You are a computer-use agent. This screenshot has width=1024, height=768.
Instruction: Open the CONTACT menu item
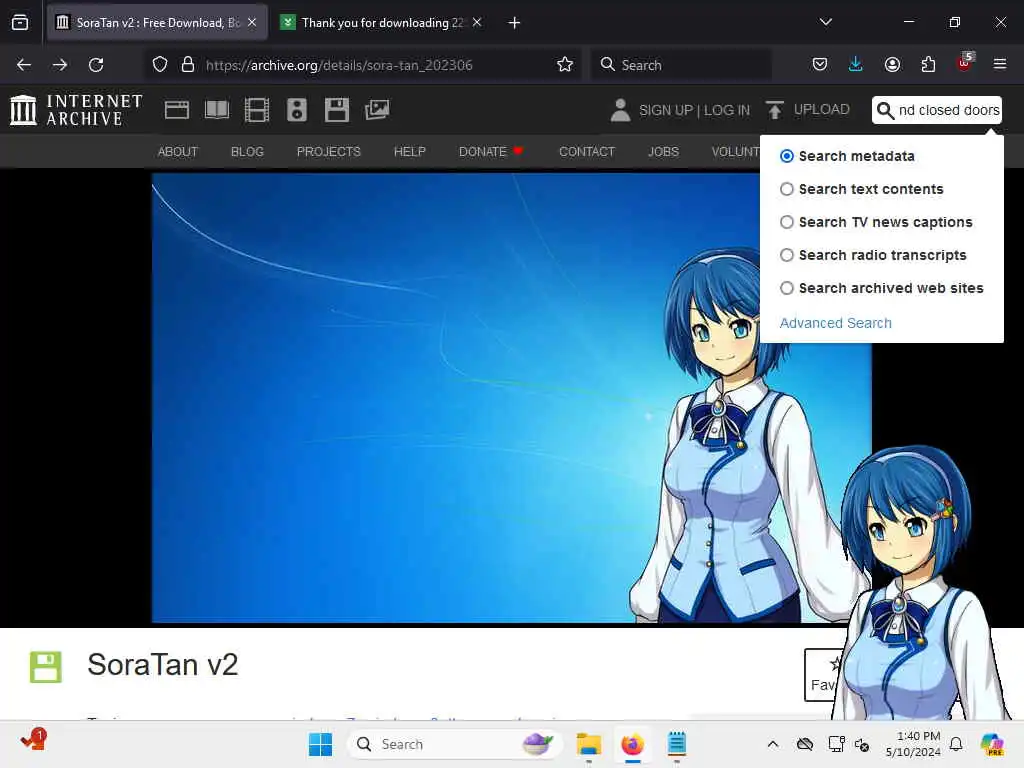587,152
